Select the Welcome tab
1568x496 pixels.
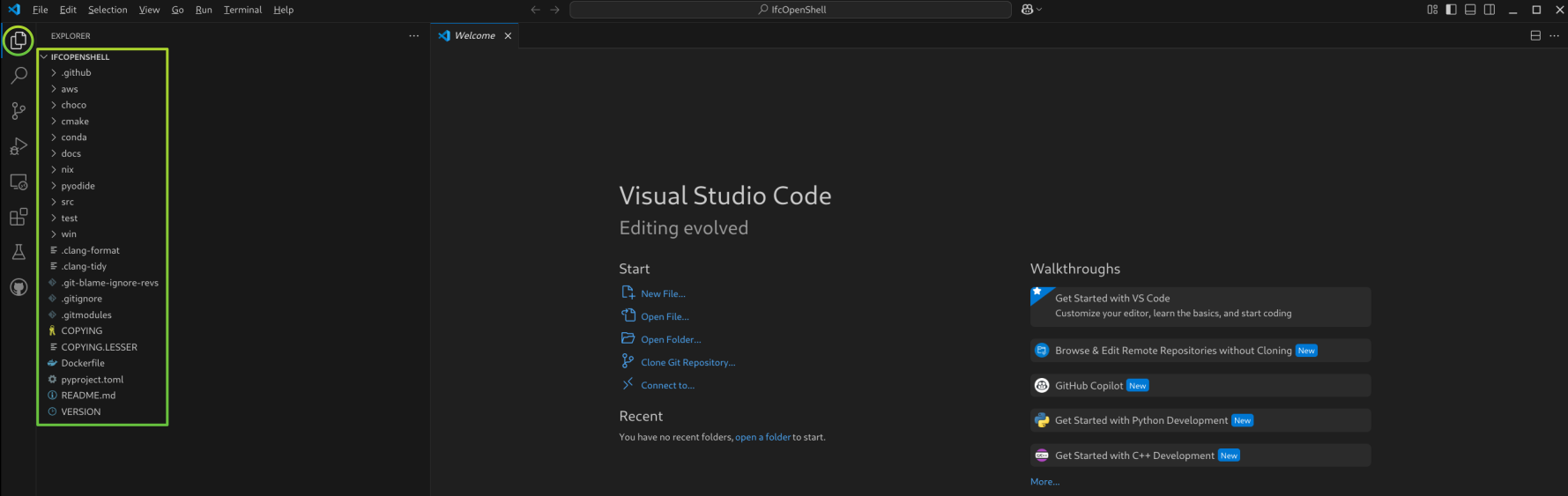[x=475, y=35]
